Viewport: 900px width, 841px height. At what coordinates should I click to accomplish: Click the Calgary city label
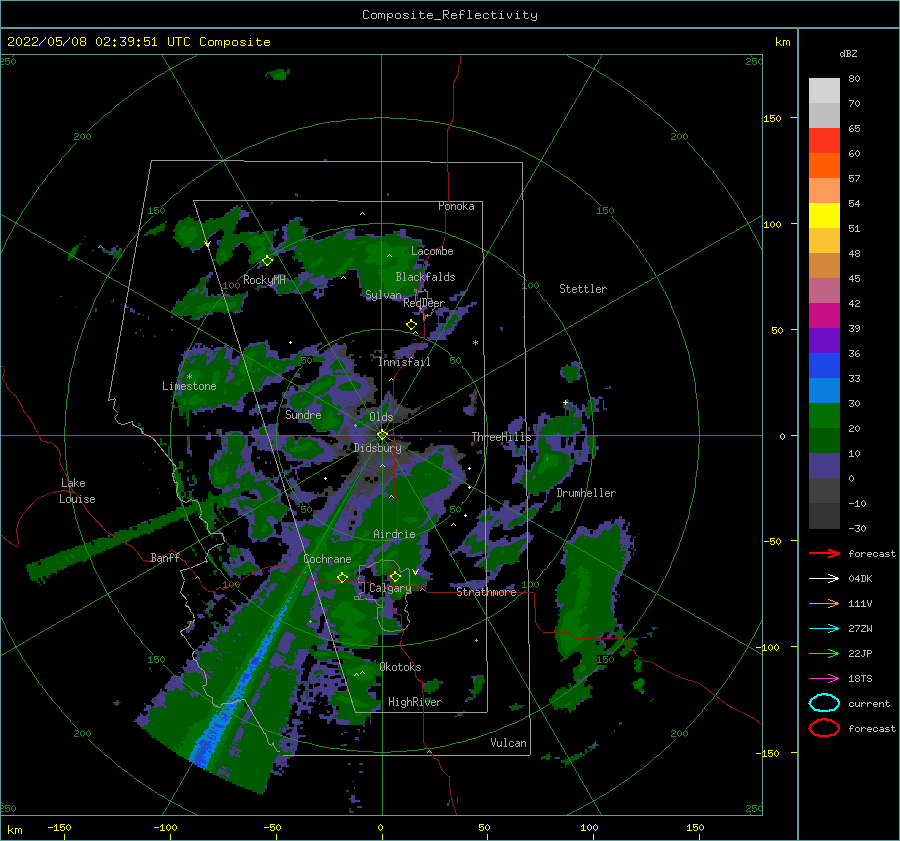390,588
